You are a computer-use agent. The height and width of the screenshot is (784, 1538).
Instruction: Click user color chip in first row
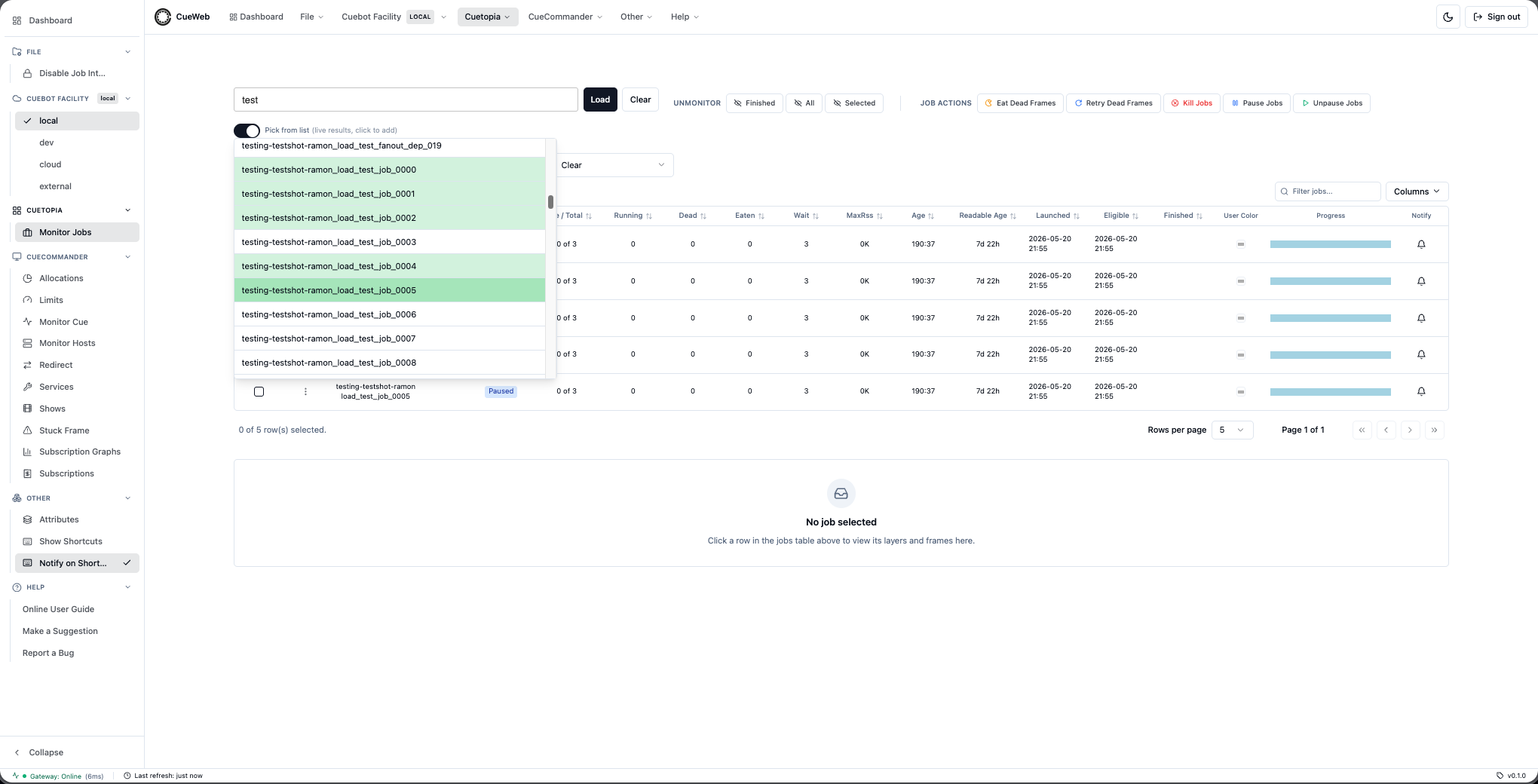(x=1240, y=244)
